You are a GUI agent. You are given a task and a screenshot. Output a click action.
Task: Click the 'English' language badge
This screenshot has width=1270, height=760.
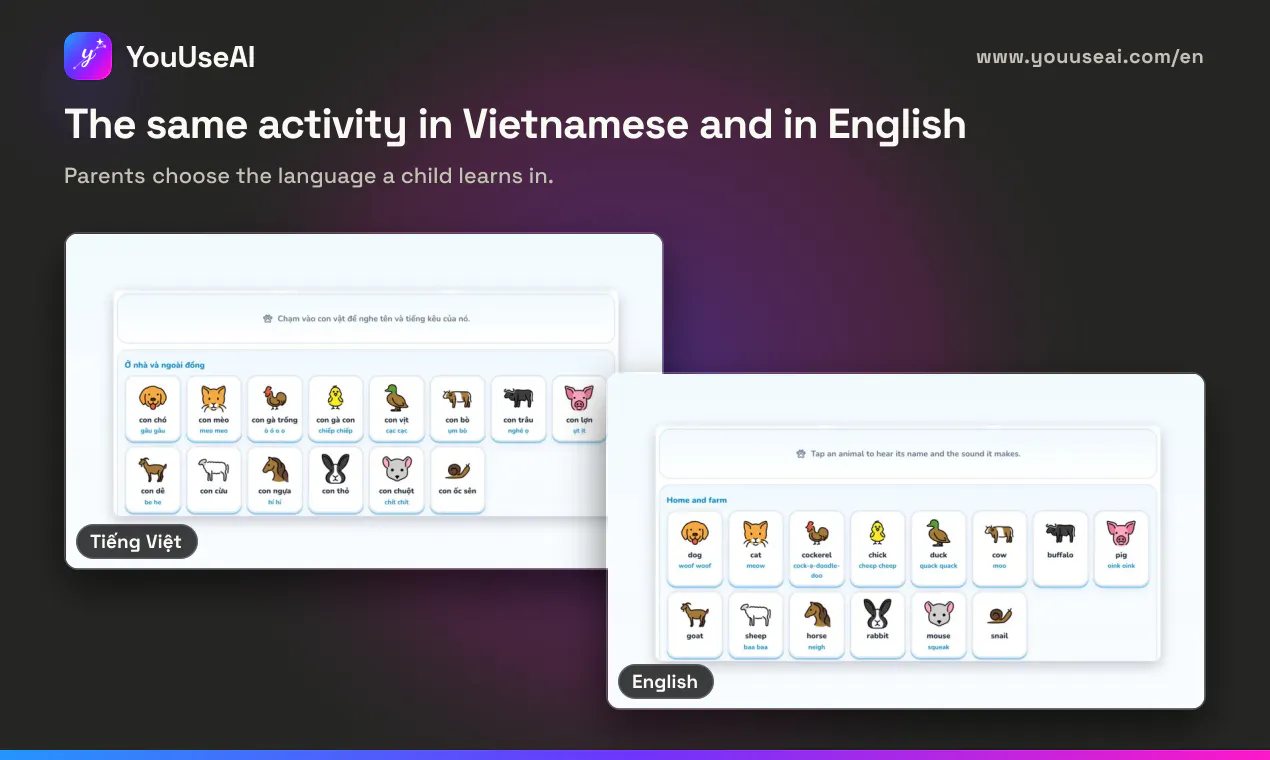665,682
